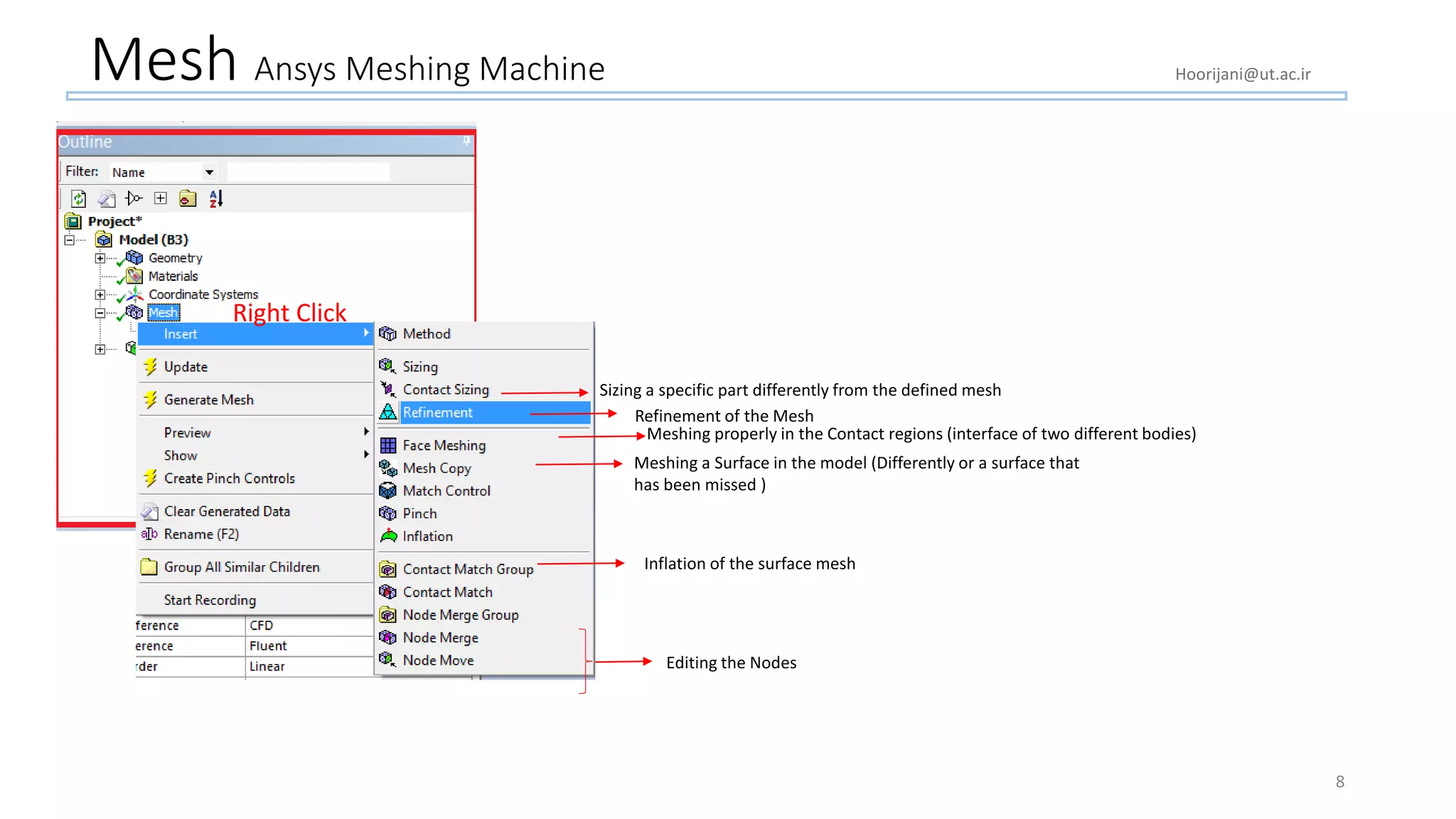Click the Inflation icon in submenu

click(388, 536)
